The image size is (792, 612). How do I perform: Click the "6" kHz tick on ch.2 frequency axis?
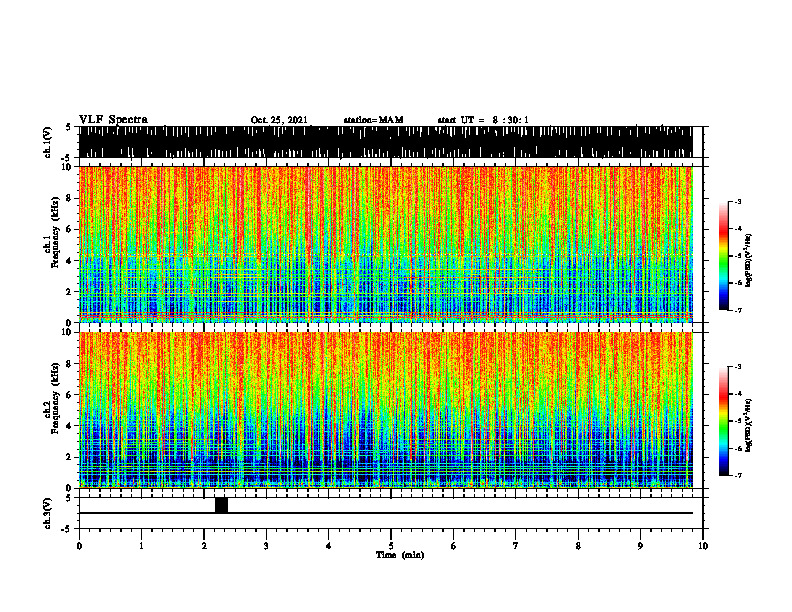71,394
